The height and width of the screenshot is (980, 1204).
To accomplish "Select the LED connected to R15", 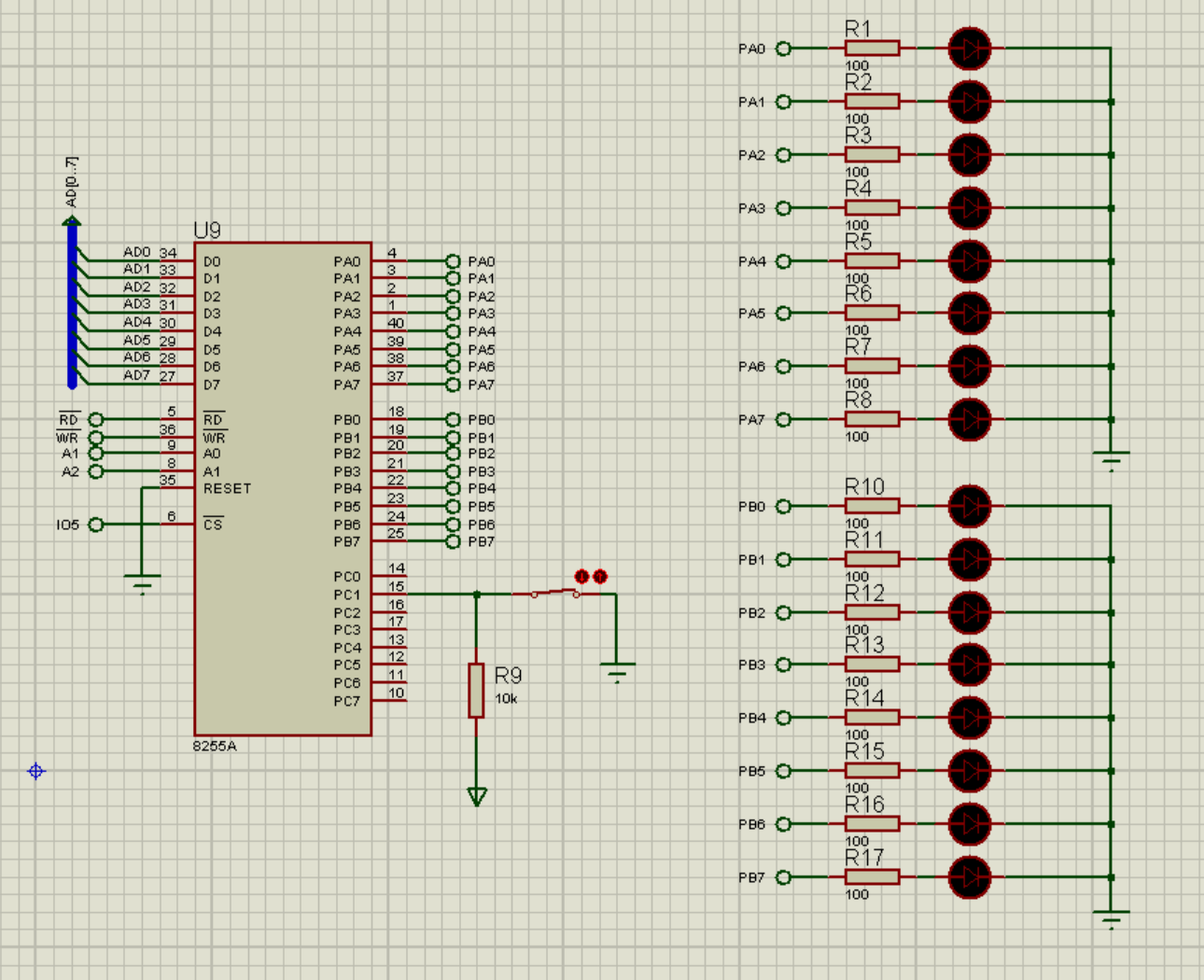I will point(970,771).
